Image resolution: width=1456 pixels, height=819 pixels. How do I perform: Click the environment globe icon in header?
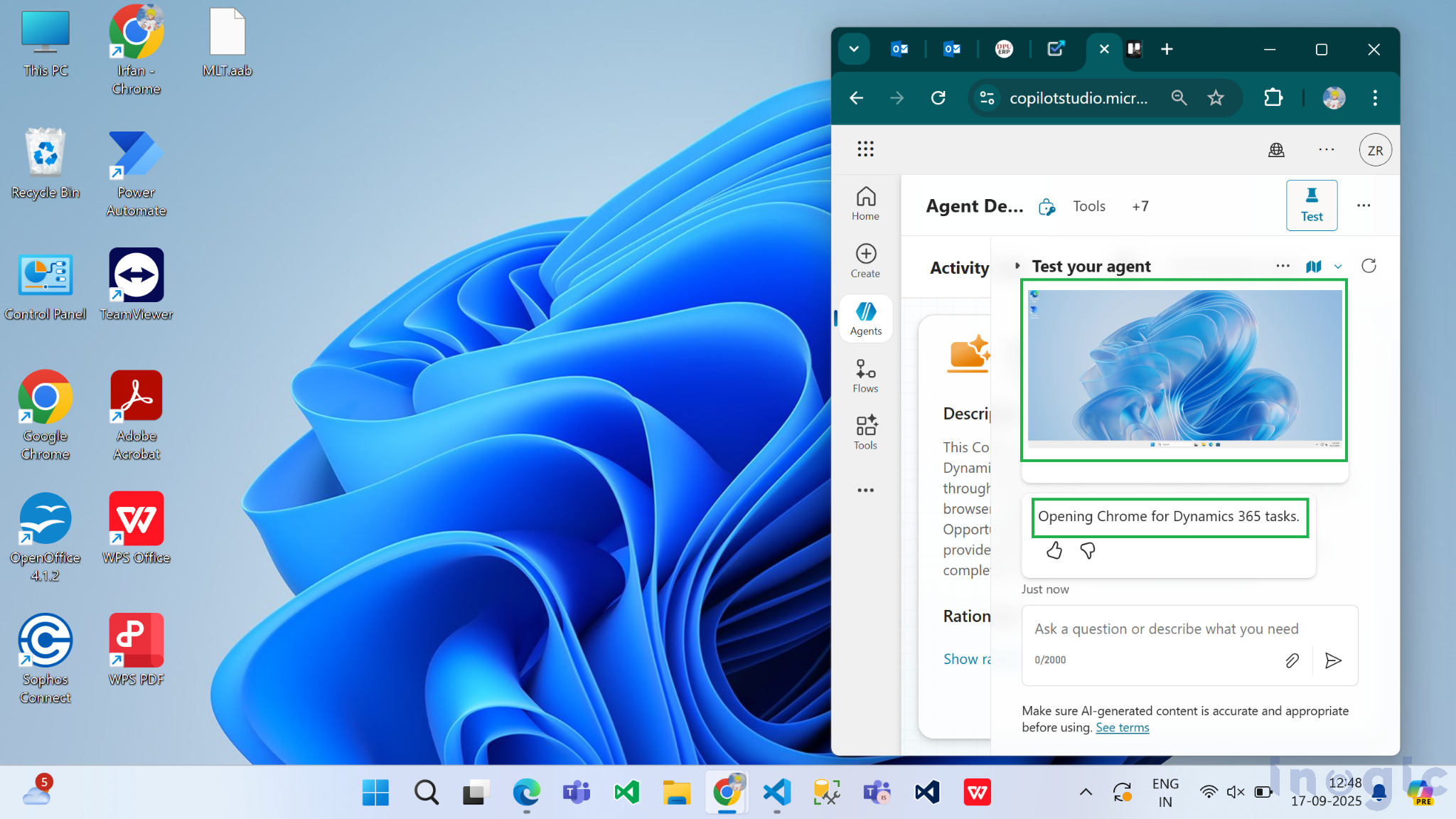tap(1276, 149)
